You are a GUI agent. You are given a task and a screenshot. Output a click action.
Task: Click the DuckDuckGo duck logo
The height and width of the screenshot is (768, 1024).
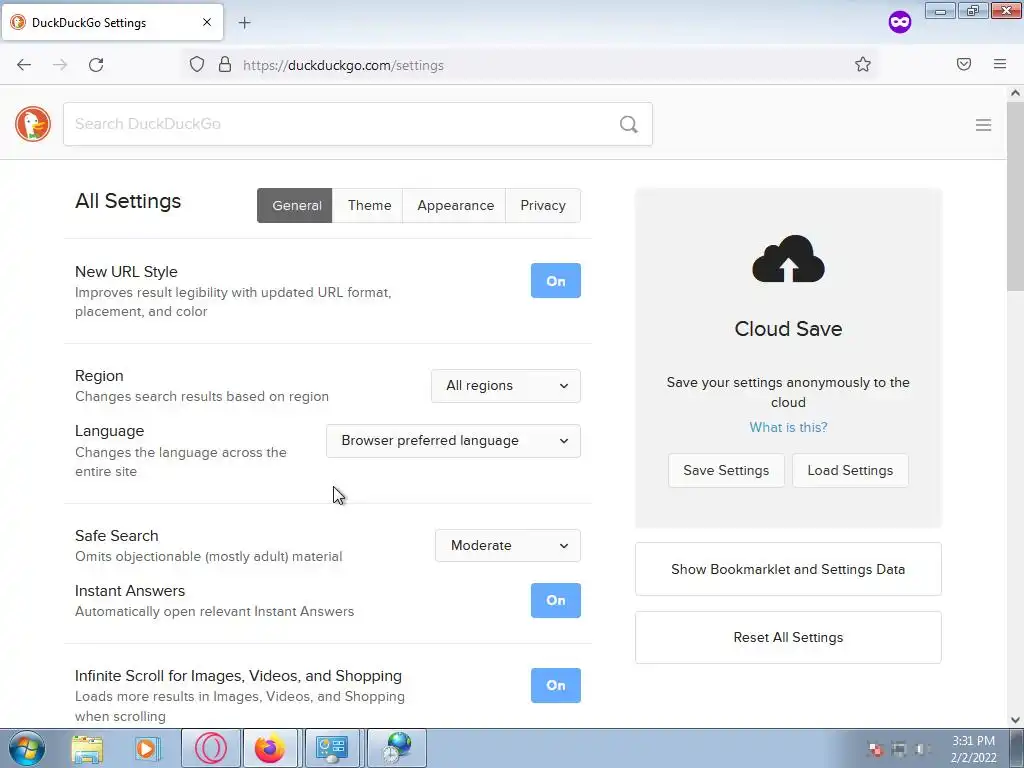(x=33, y=124)
